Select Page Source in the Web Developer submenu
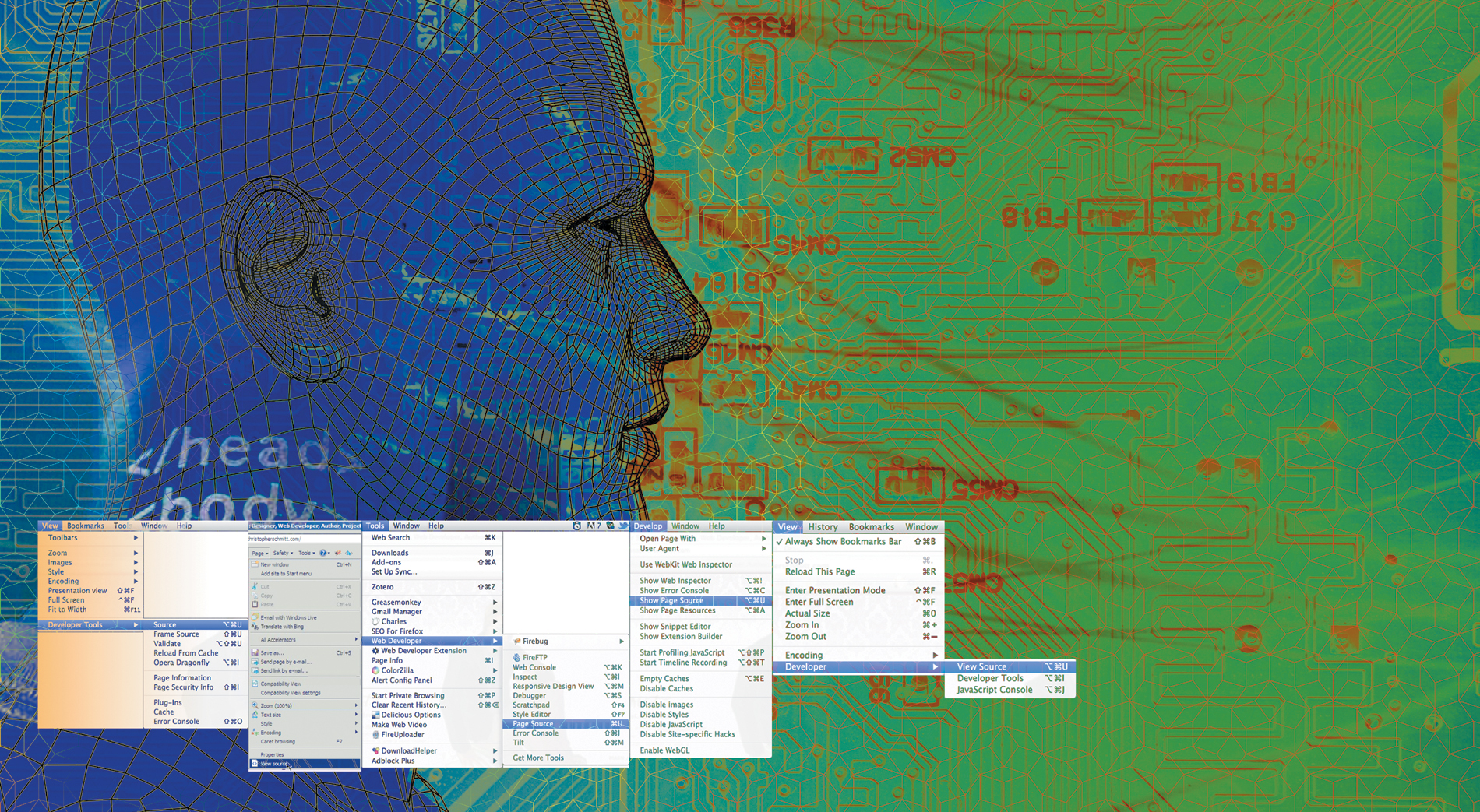 point(566,724)
